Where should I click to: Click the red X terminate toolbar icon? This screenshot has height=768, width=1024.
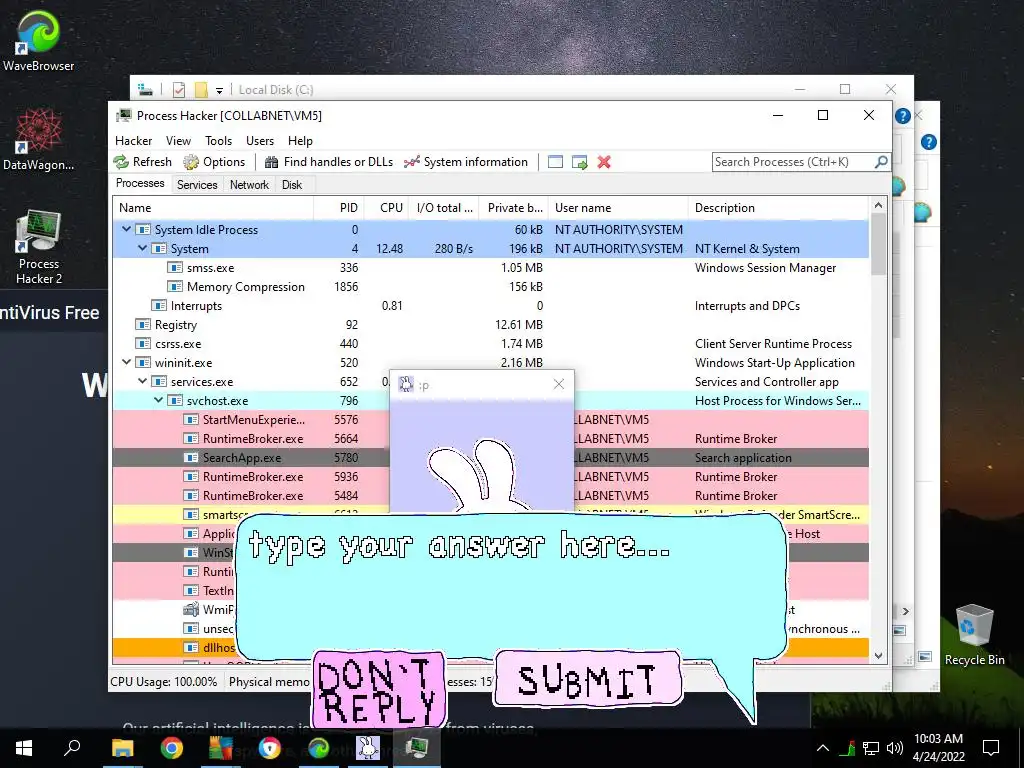604,162
